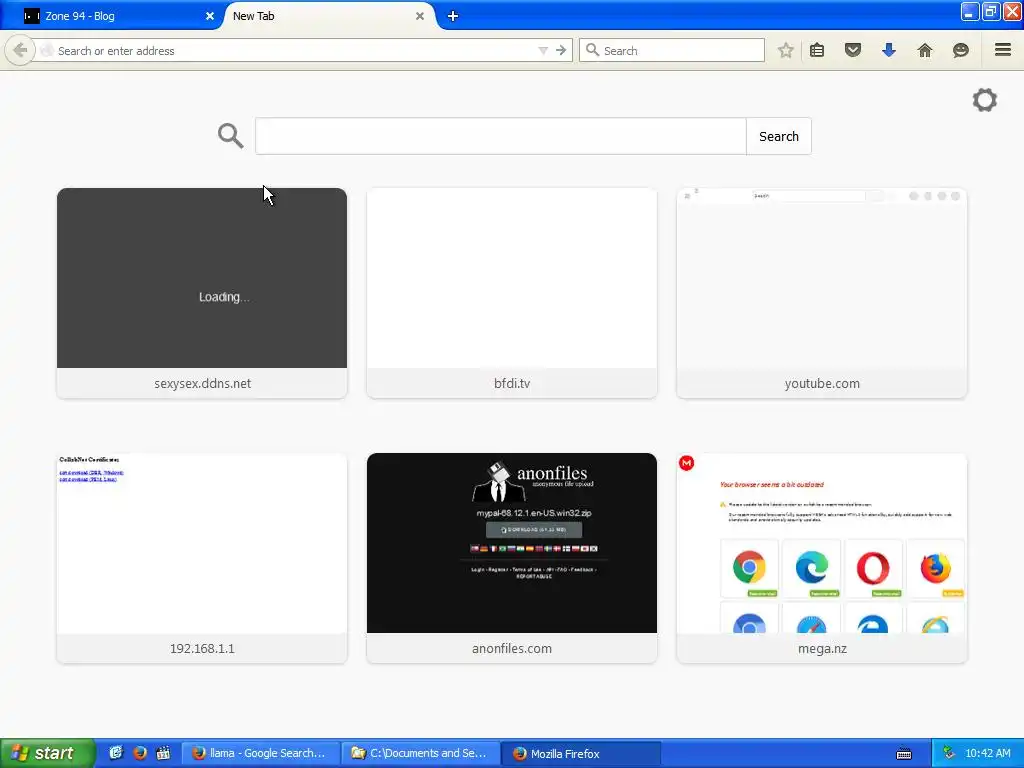Open a new tab with plus button
This screenshot has height=768, width=1024.
click(x=453, y=16)
